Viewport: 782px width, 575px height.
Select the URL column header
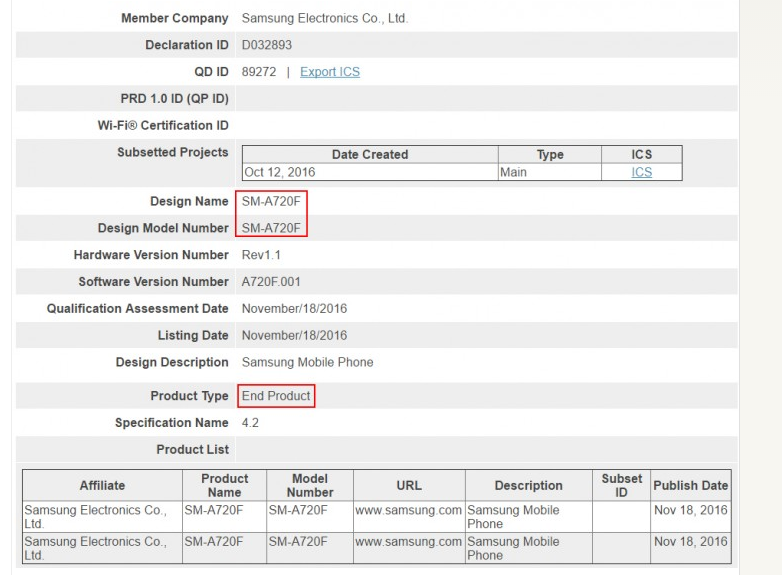tap(409, 485)
